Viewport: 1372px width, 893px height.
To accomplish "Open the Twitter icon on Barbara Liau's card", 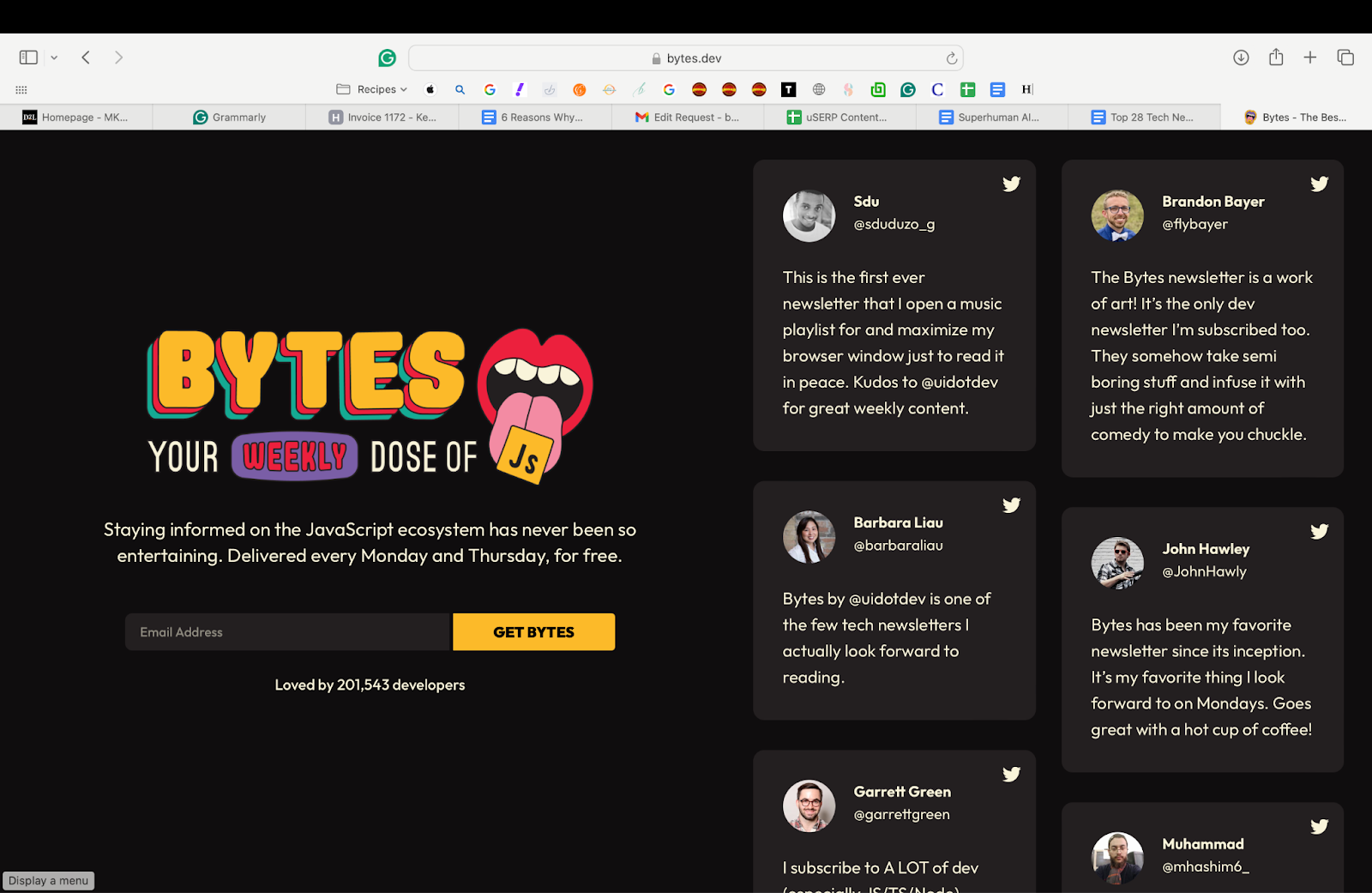I will click(x=1012, y=505).
